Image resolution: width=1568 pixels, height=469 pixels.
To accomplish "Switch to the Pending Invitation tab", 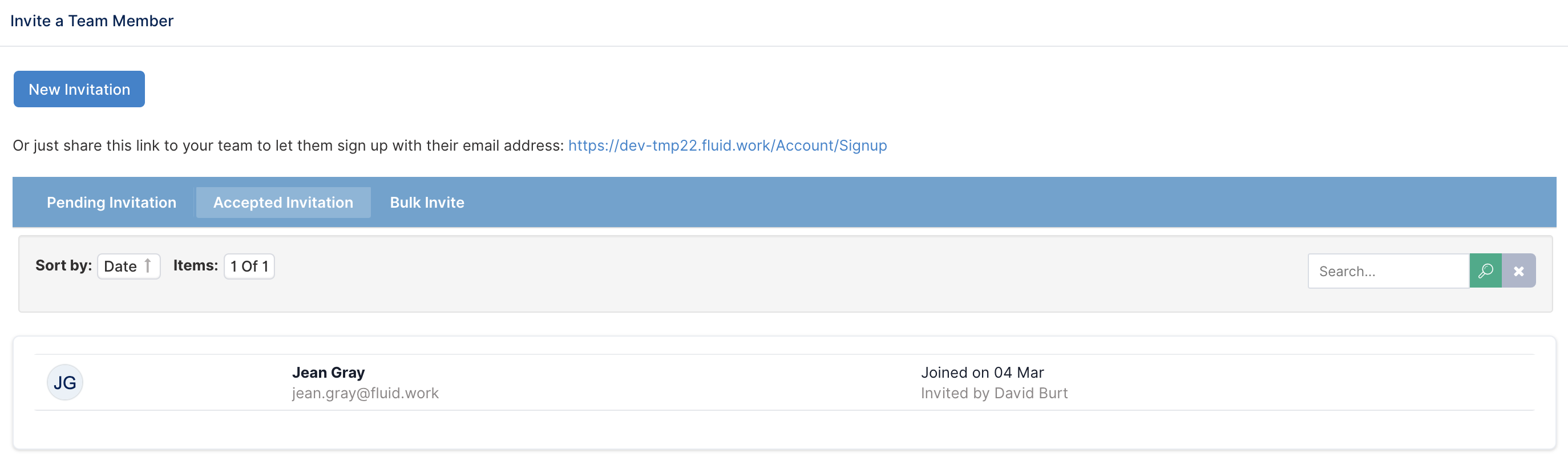I will point(111,203).
